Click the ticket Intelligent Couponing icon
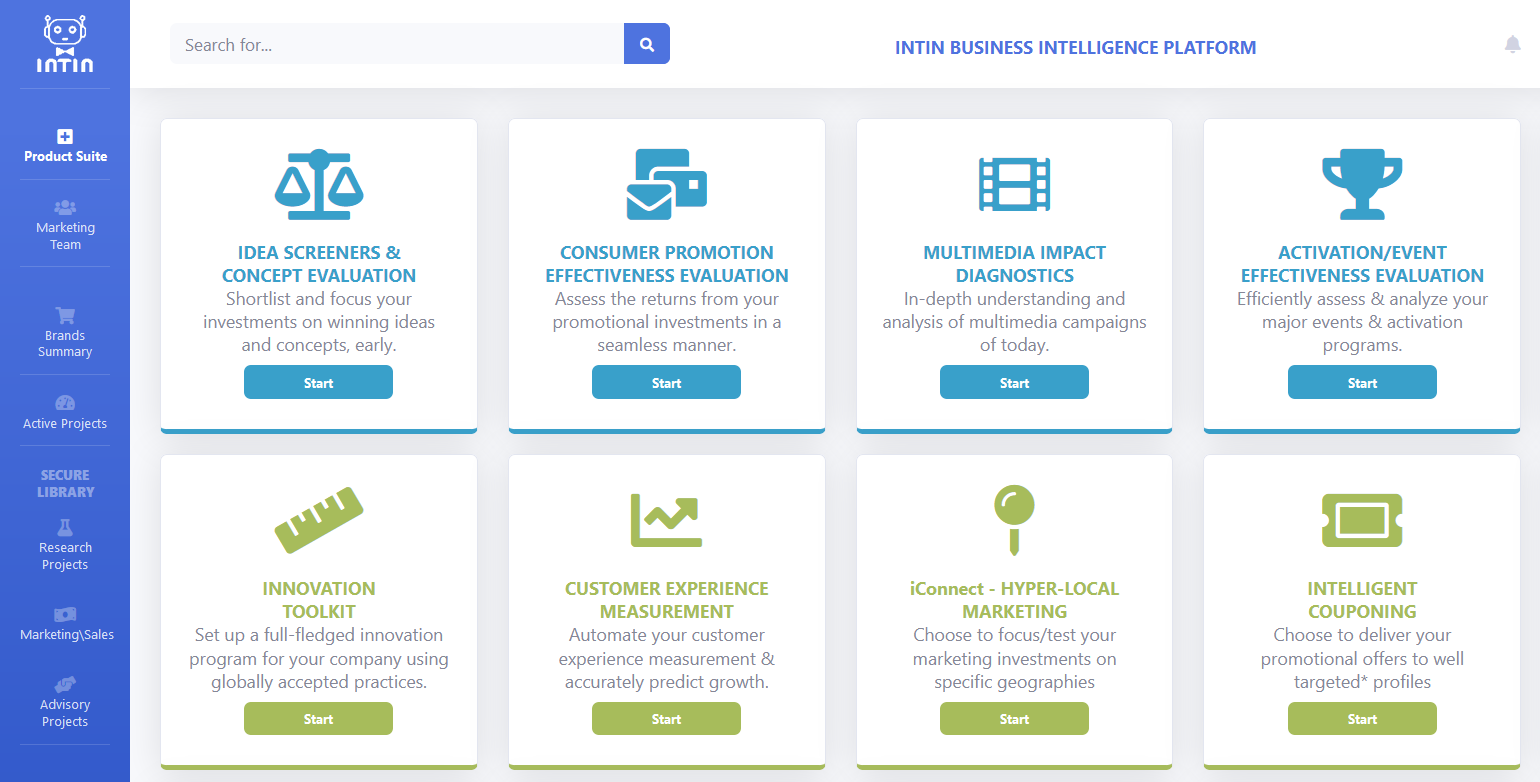Image resolution: width=1540 pixels, height=782 pixels. click(1362, 520)
